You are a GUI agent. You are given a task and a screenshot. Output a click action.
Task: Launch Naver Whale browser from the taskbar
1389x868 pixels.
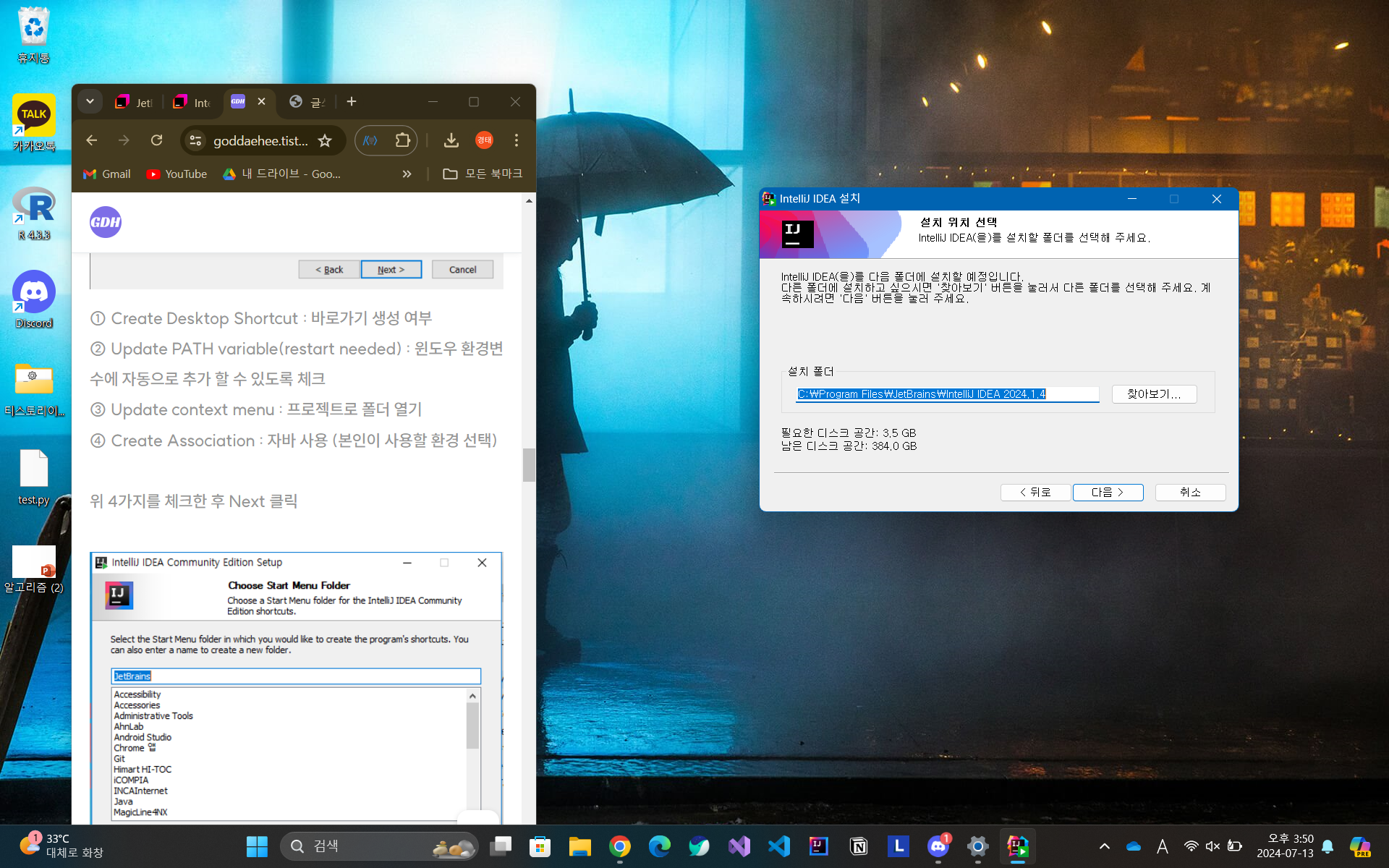coord(699,846)
